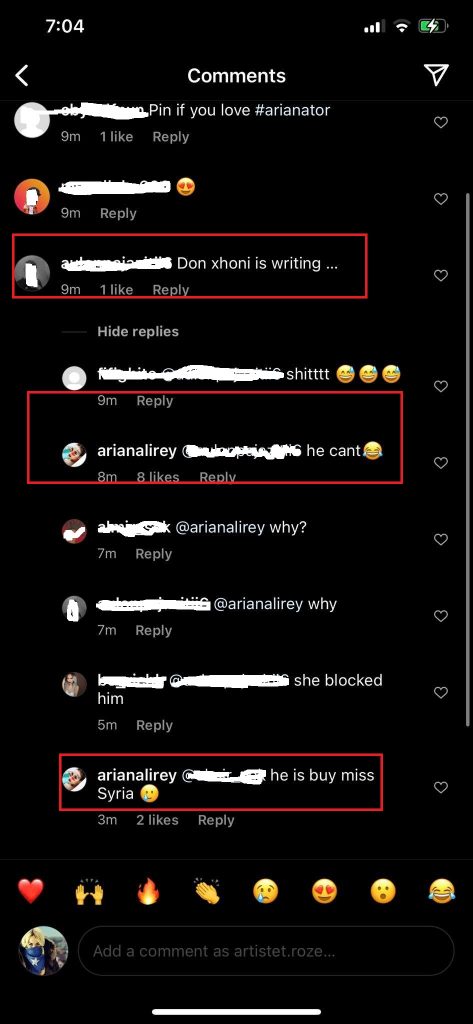Viewport: 473px width, 1024px height.
Task: Like arianalirey's 'he cant' reply
Action: point(441,463)
